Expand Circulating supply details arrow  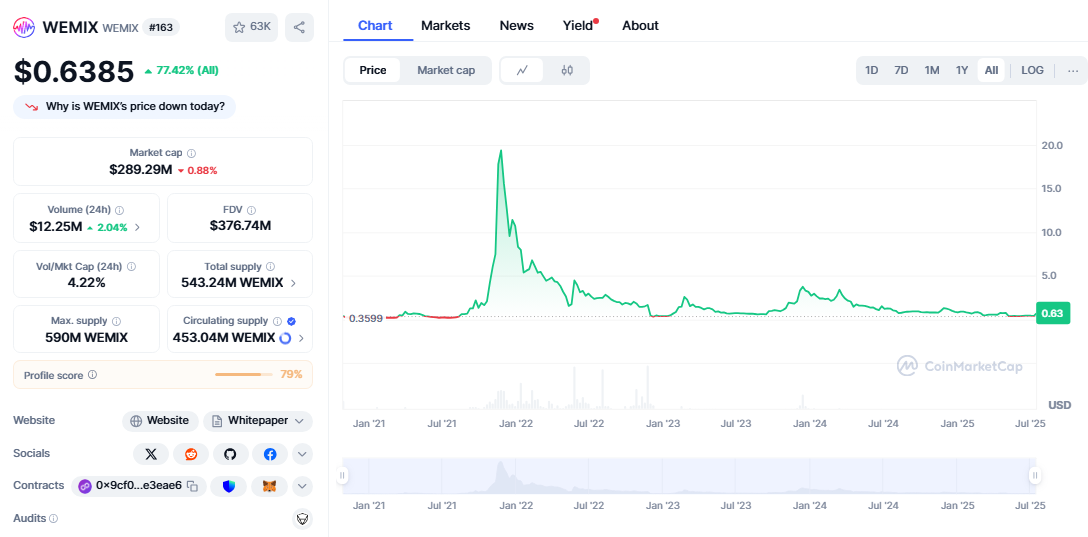click(300, 339)
